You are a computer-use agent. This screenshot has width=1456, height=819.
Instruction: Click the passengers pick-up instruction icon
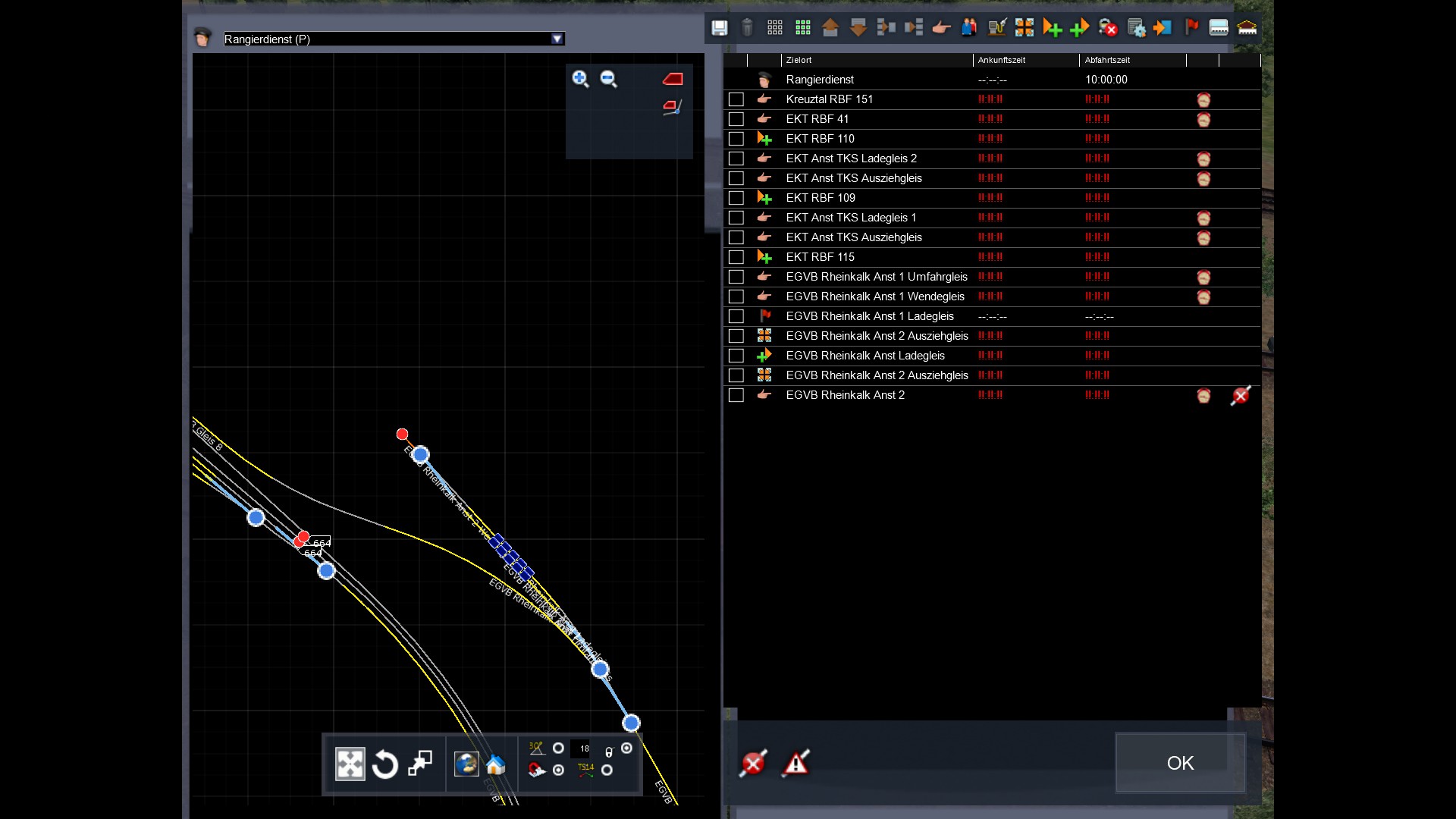pos(969,28)
